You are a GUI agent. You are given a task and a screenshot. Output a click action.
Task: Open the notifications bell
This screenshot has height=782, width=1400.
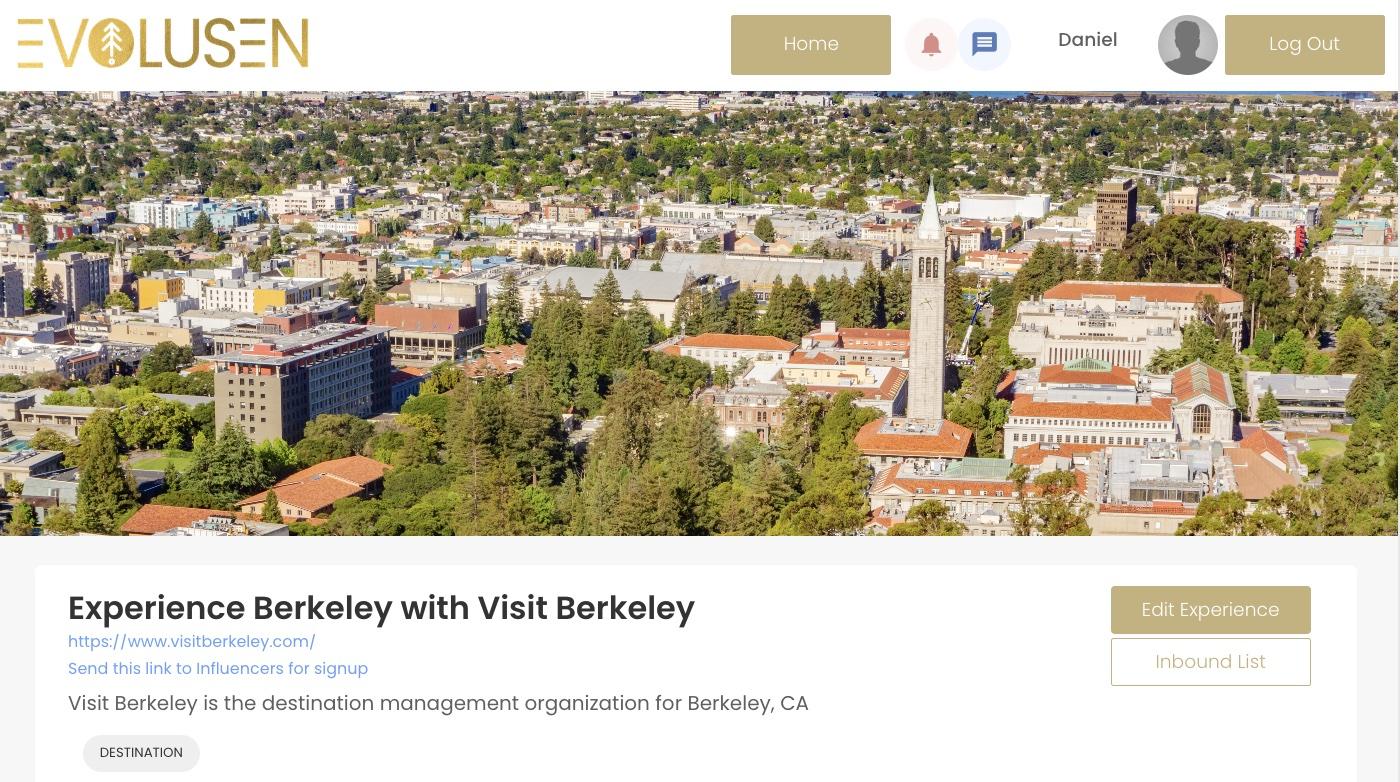[931, 44]
